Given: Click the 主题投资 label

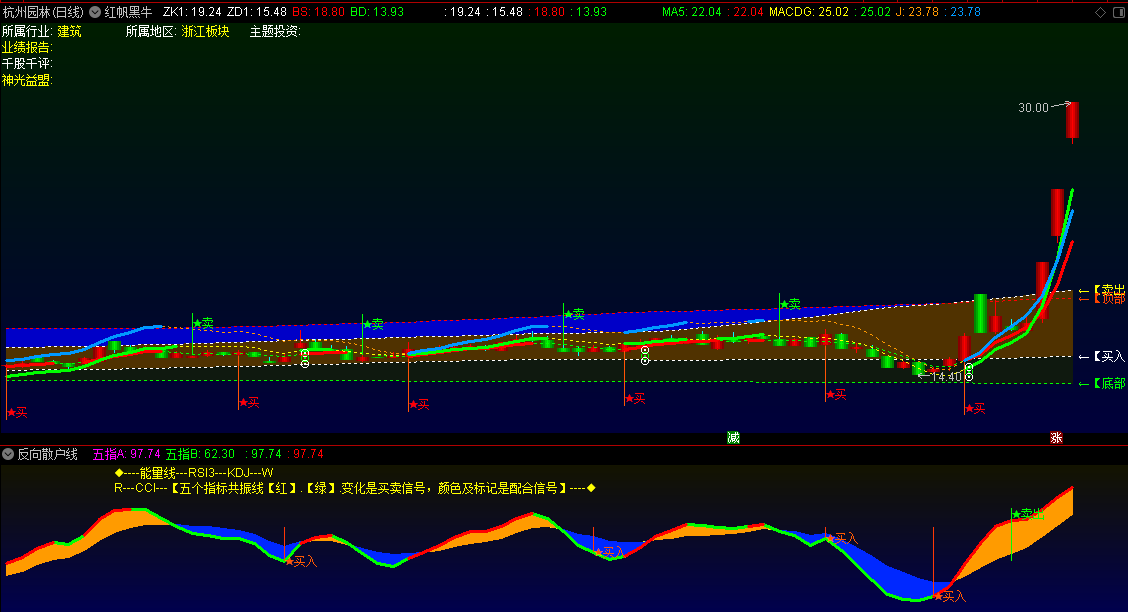Looking at the screenshot, I should coord(275,31).
